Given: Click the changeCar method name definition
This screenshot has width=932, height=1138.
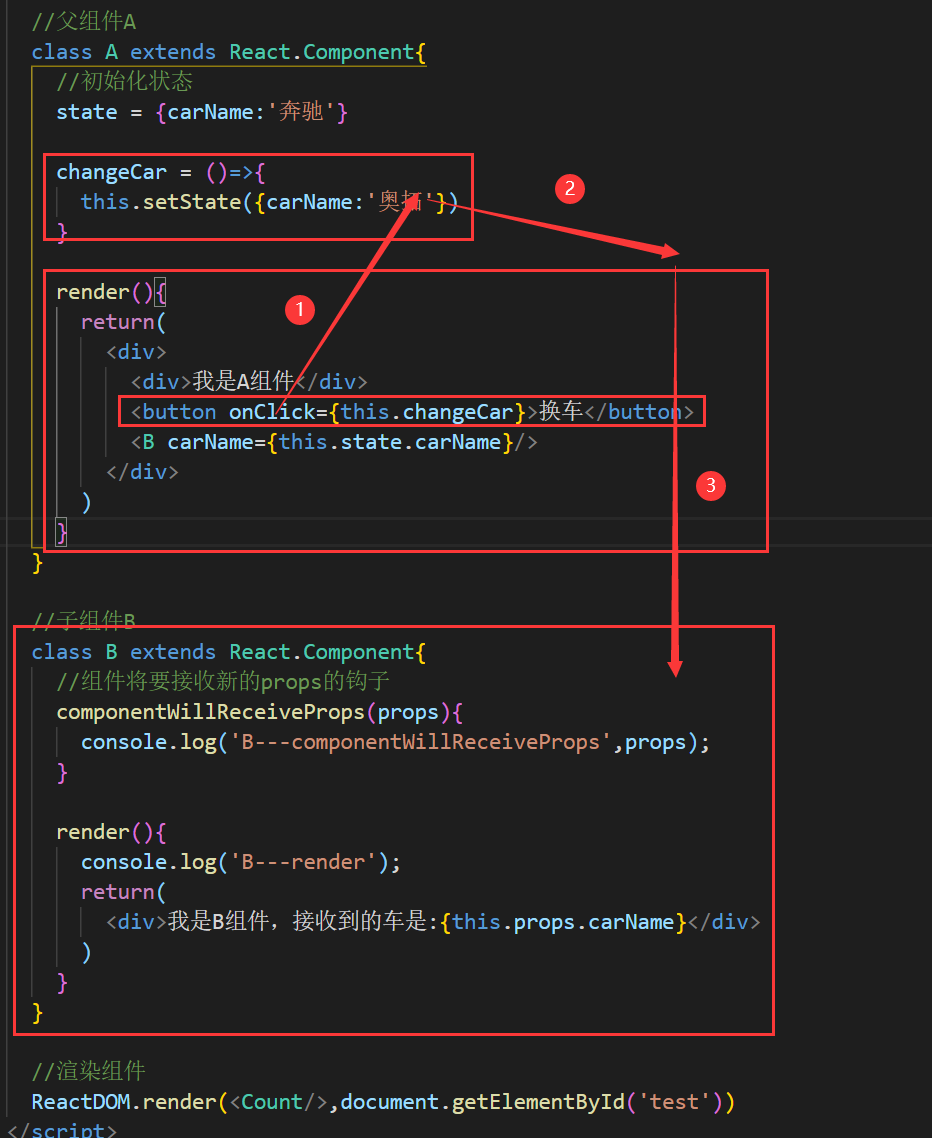Looking at the screenshot, I should (x=111, y=172).
